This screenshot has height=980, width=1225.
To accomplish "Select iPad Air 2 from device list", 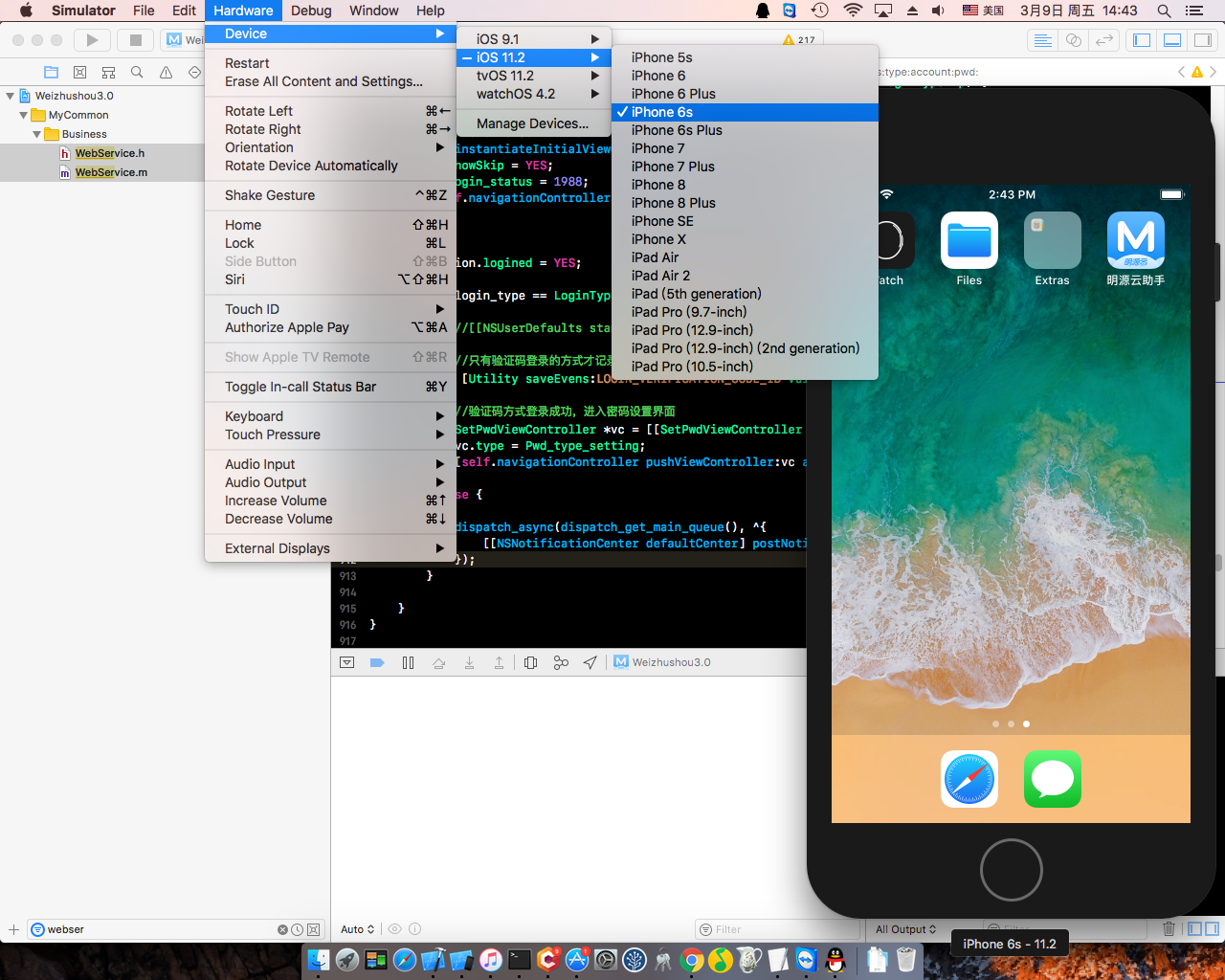I will pos(745,276).
